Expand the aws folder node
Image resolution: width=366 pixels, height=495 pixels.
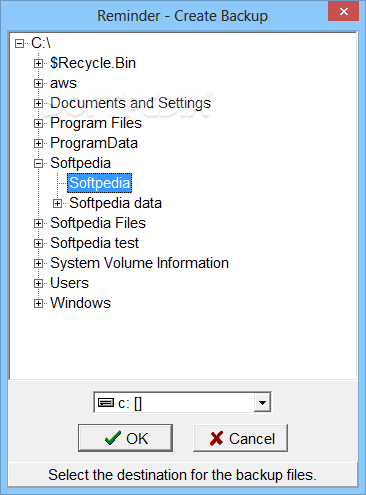pos(39,84)
